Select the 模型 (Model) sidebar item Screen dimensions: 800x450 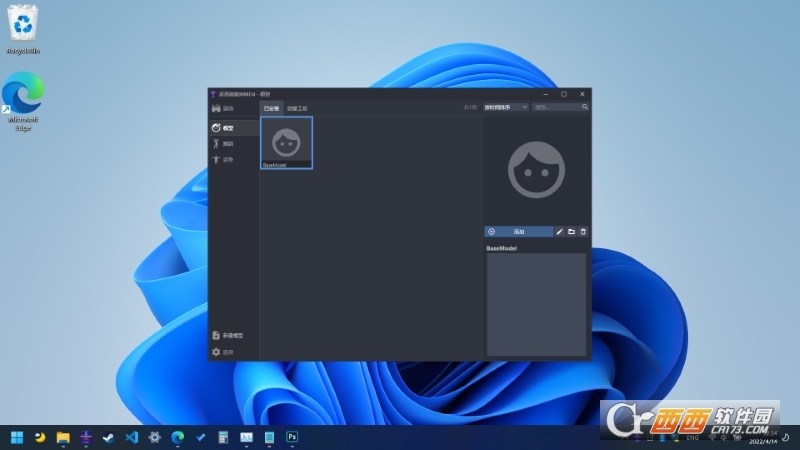tap(222, 128)
